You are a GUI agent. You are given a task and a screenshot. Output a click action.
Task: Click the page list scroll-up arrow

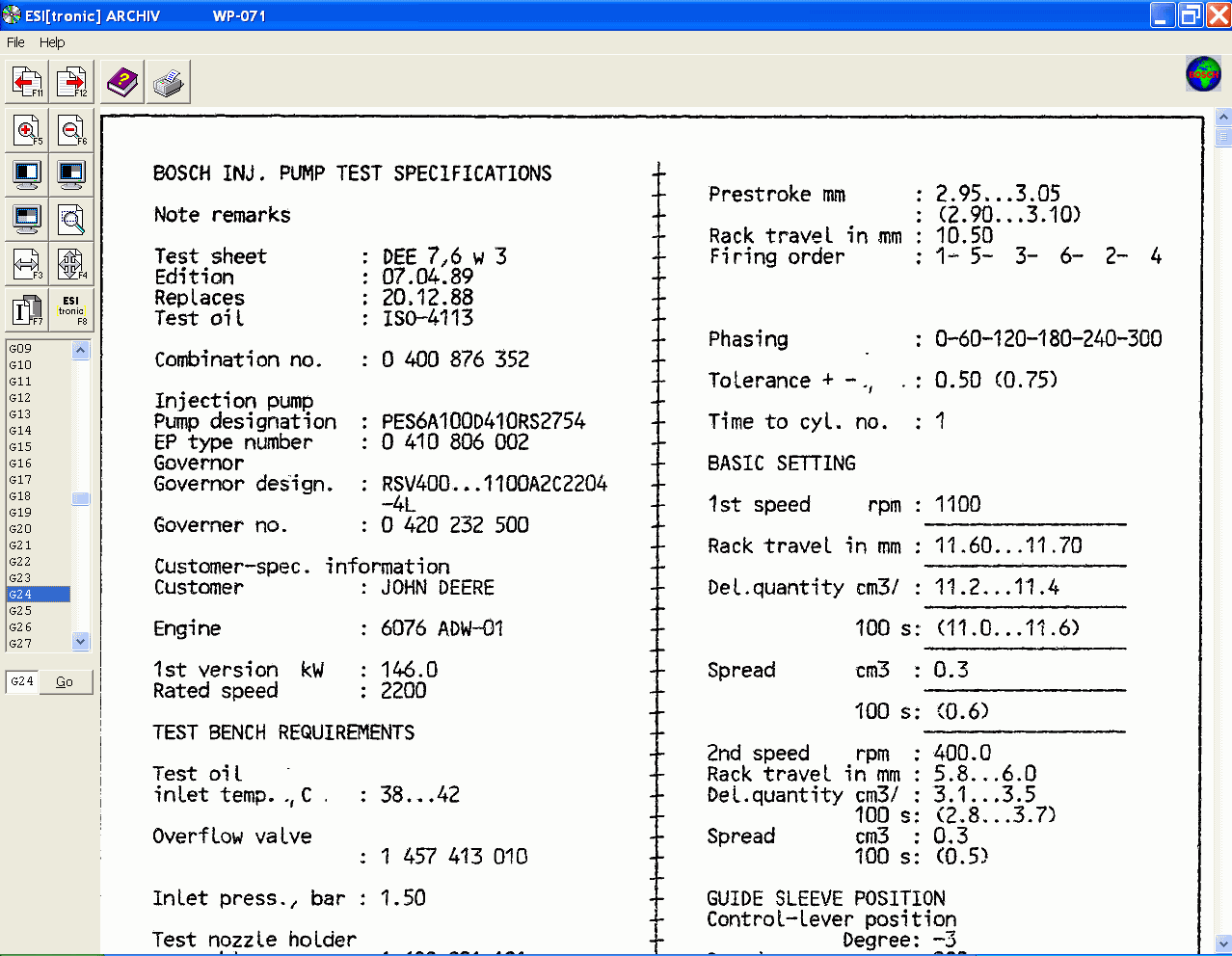coord(81,350)
